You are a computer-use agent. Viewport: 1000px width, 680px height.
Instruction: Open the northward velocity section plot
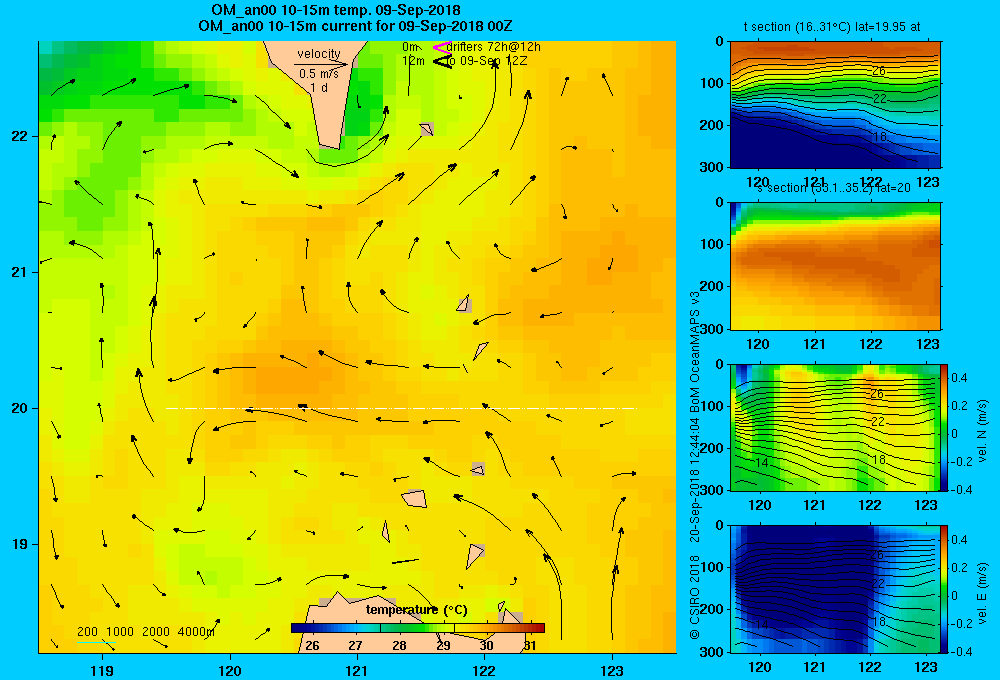click(835, 427)
